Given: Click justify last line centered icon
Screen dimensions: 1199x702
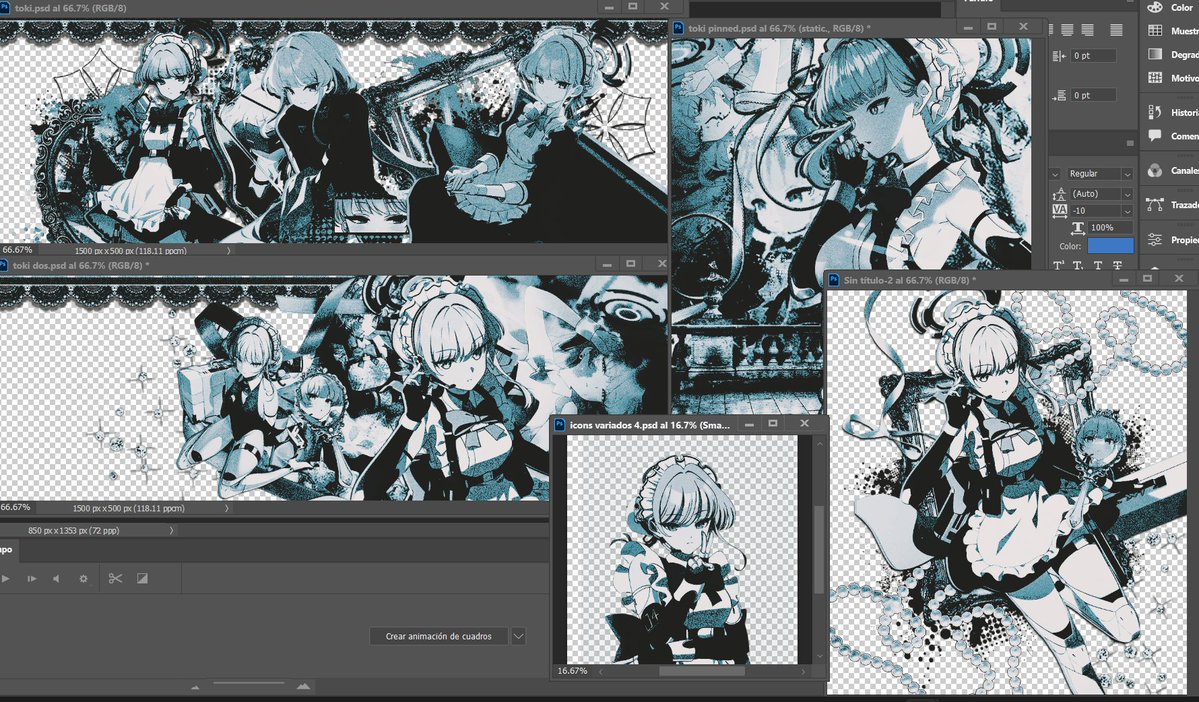Looking at the screenshot, I should point(1067,30).
